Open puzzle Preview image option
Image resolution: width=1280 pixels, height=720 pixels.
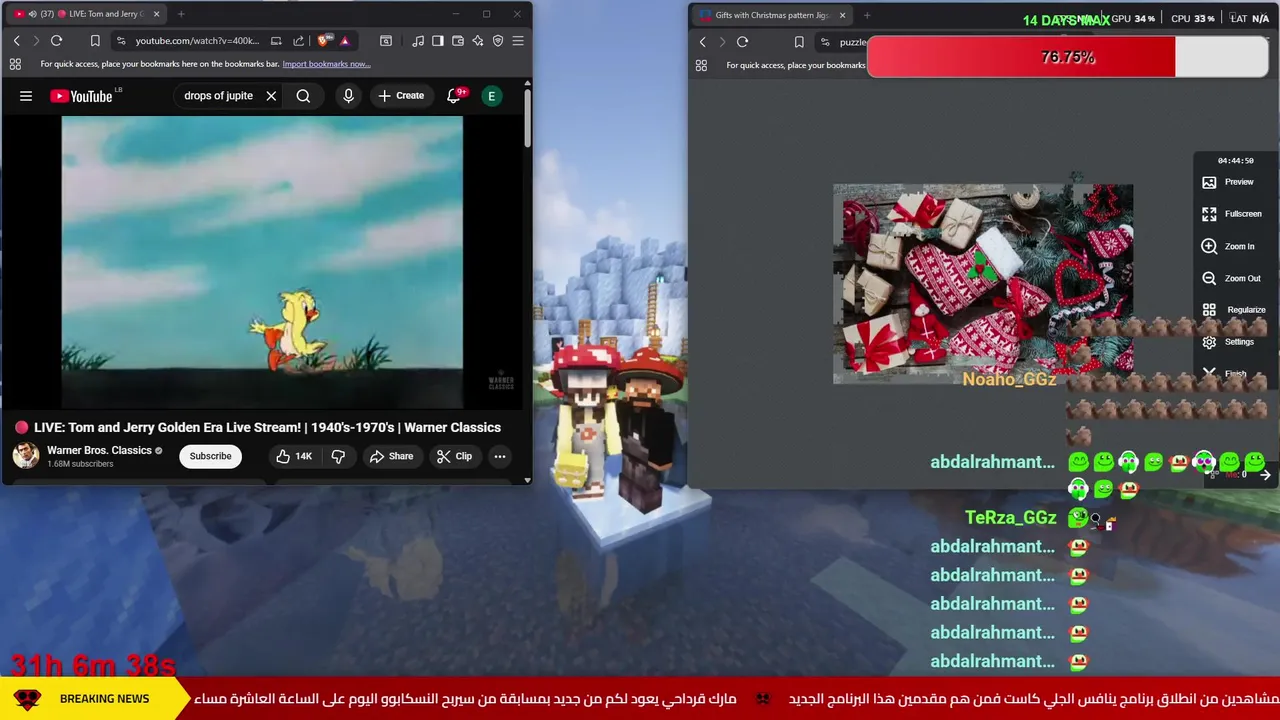point(1229,182)
